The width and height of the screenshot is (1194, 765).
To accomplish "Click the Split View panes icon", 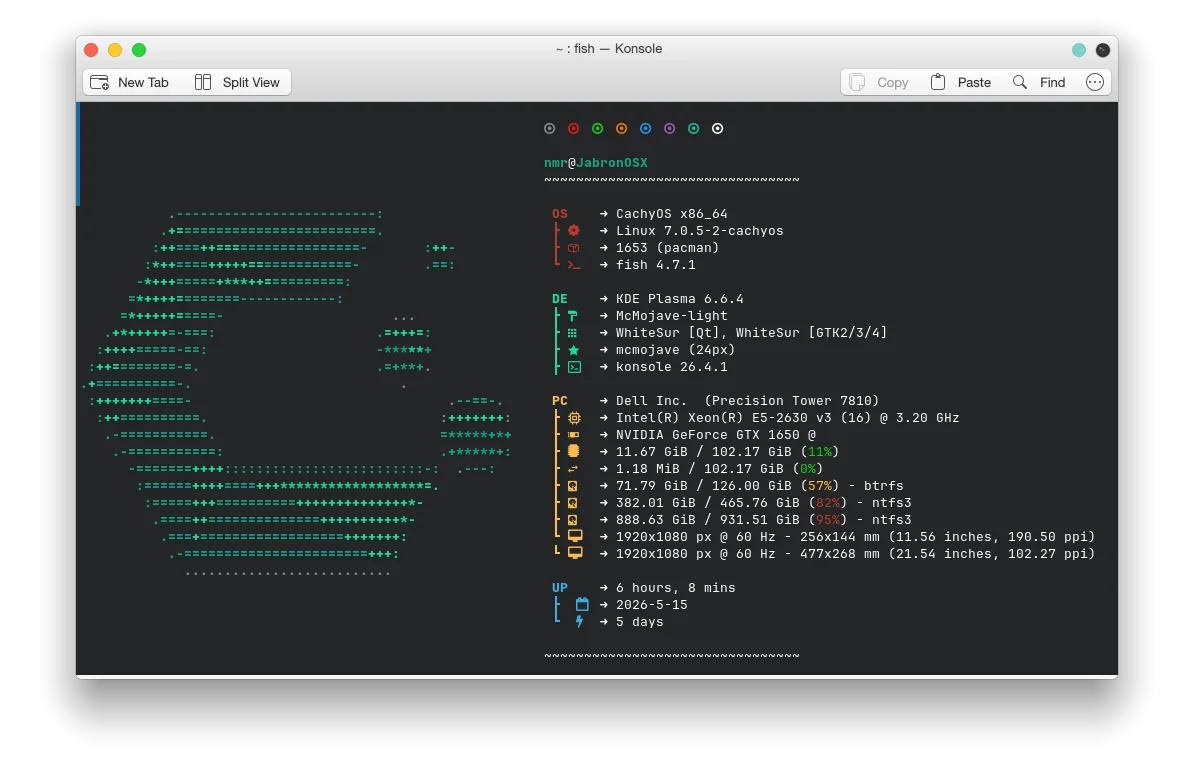I will coord(203,82).
